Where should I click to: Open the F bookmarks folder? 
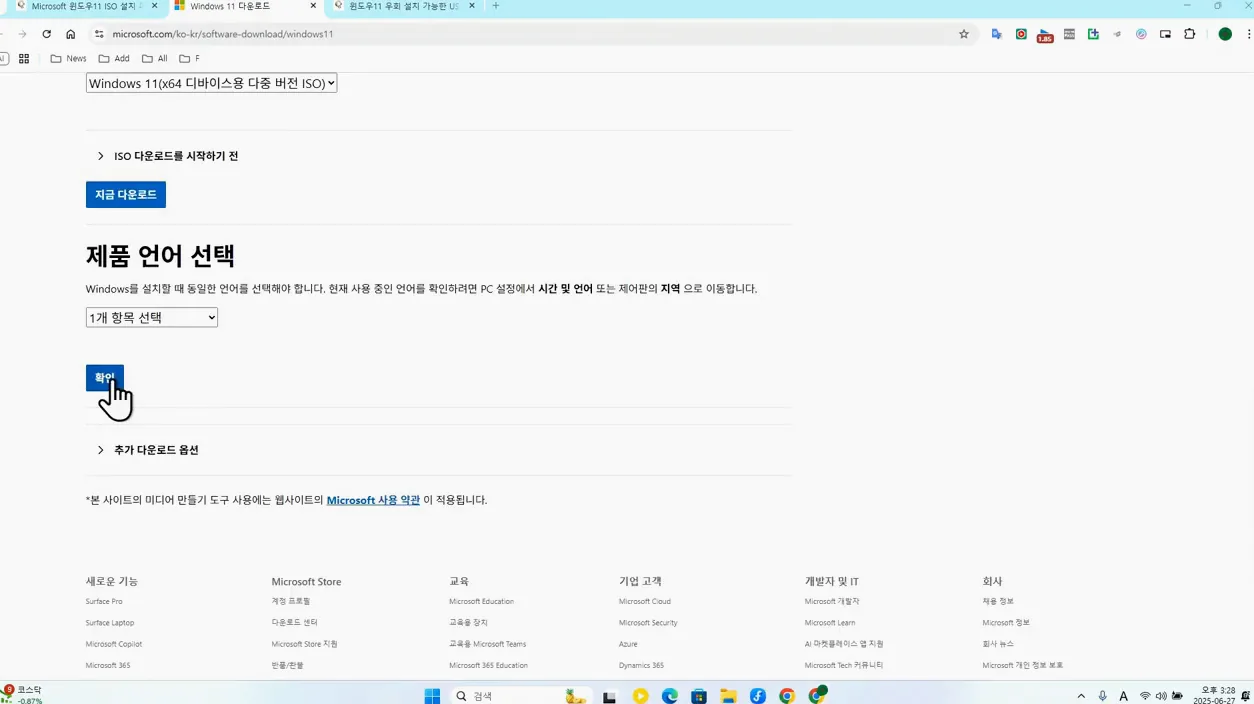click(189, 58)
